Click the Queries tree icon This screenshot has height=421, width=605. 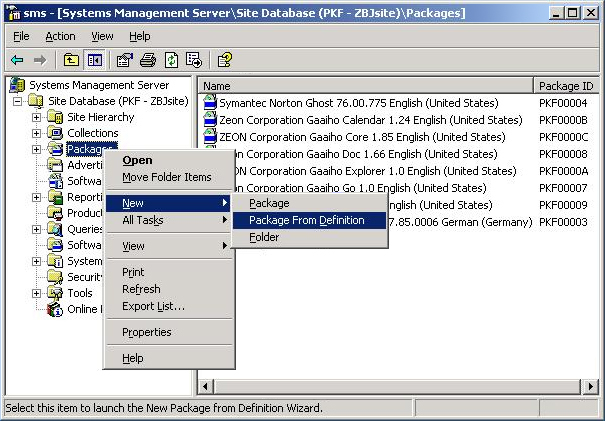(x=55, y=229)
